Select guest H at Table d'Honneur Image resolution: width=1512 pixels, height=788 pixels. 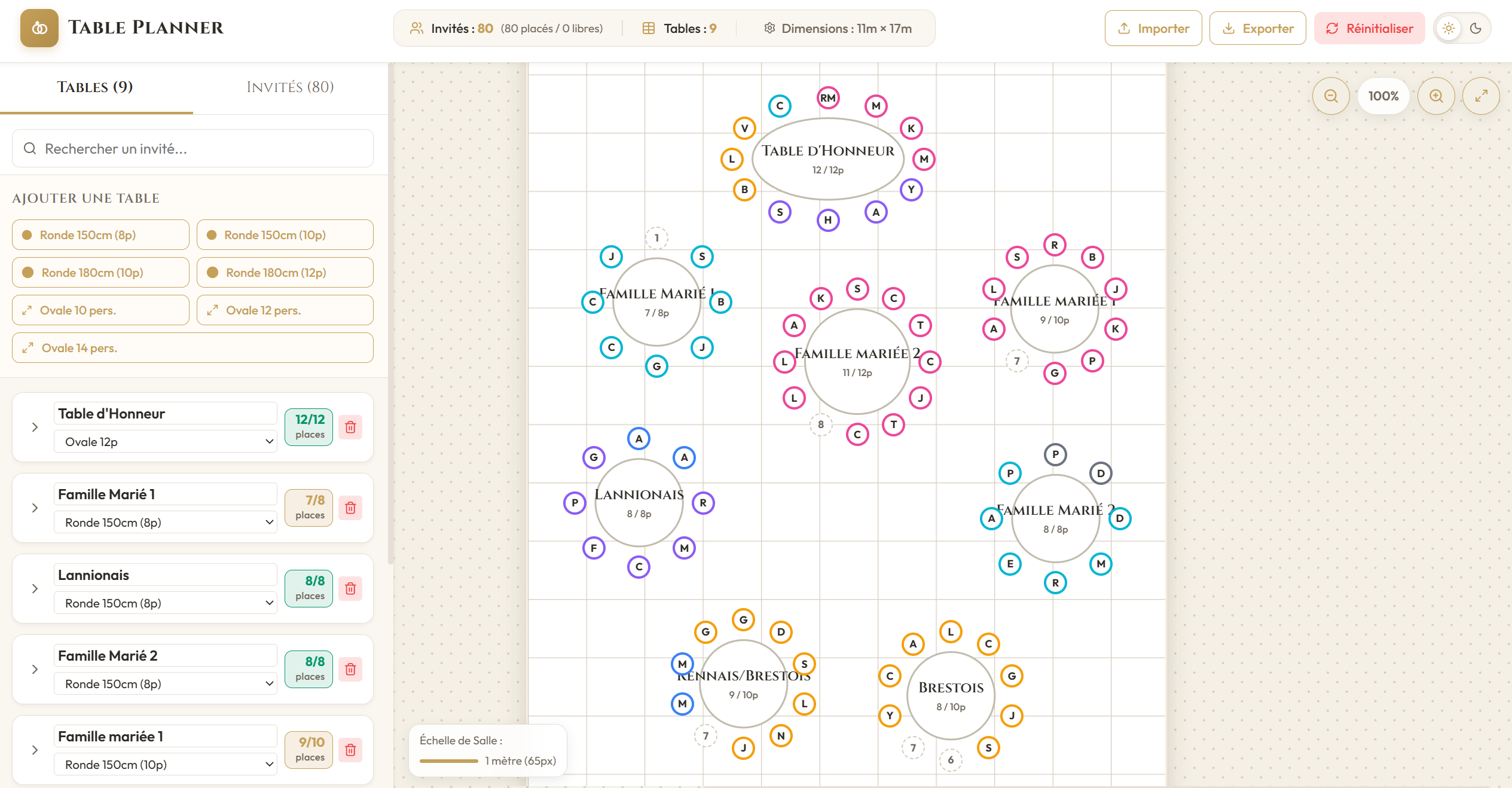[827, 220]
